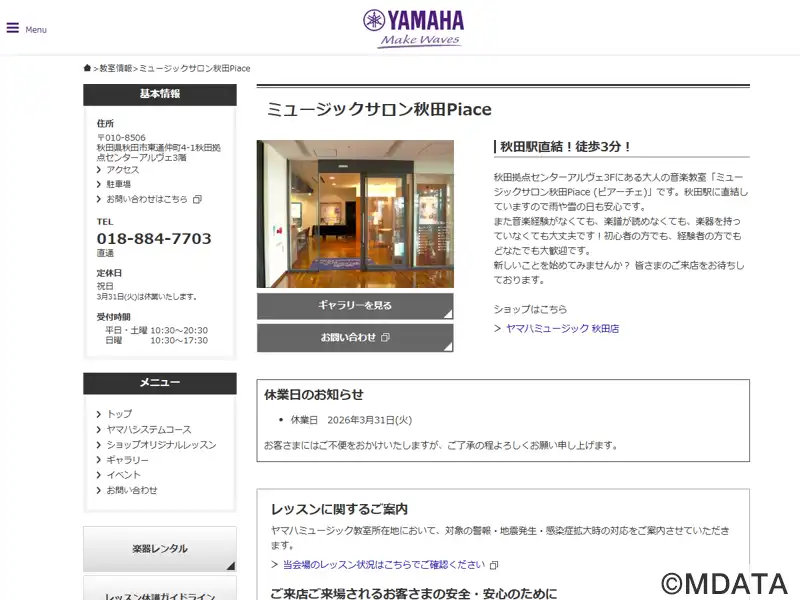Click the hours 平日・土曜 10:30～20:30
Screen dimensions: 800x600
tap(157, 331)
